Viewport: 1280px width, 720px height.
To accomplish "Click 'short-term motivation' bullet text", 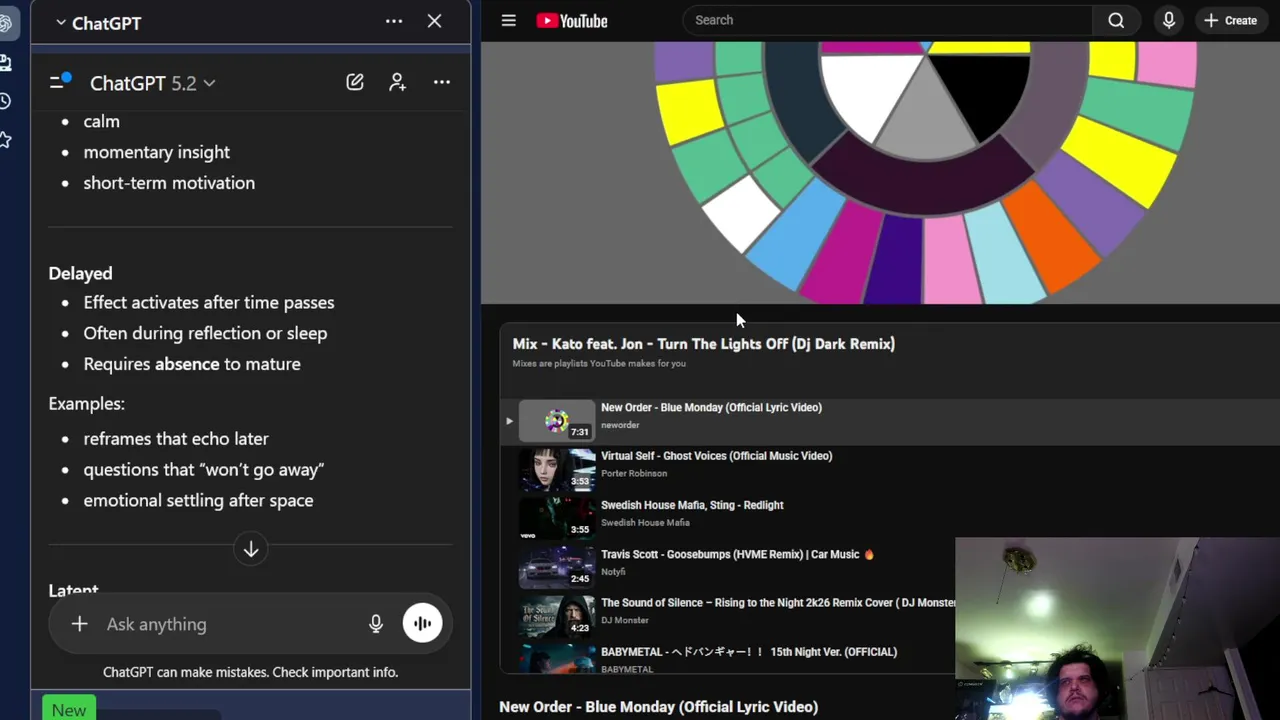I will (x=169, y=183).
